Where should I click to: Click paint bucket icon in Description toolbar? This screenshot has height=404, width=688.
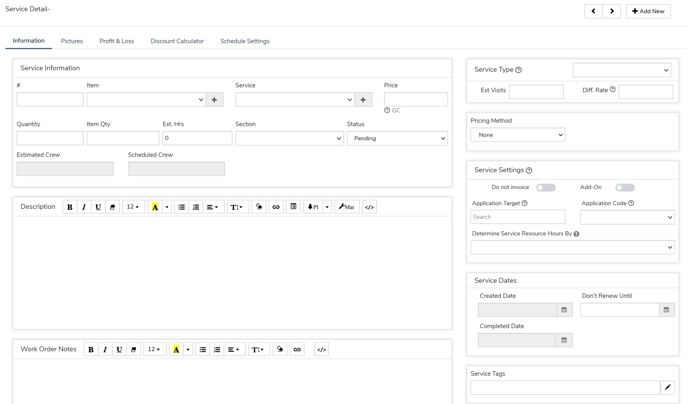pos(259,207)
